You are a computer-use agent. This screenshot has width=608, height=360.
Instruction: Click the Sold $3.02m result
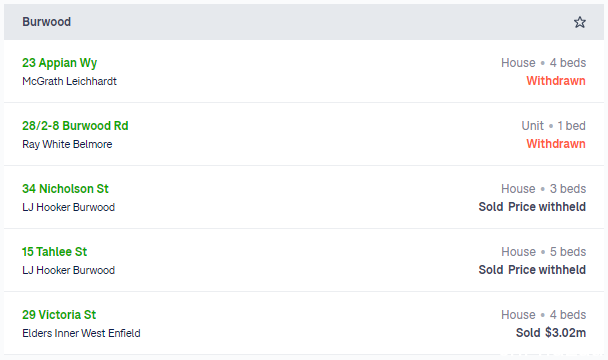point(551,332)
